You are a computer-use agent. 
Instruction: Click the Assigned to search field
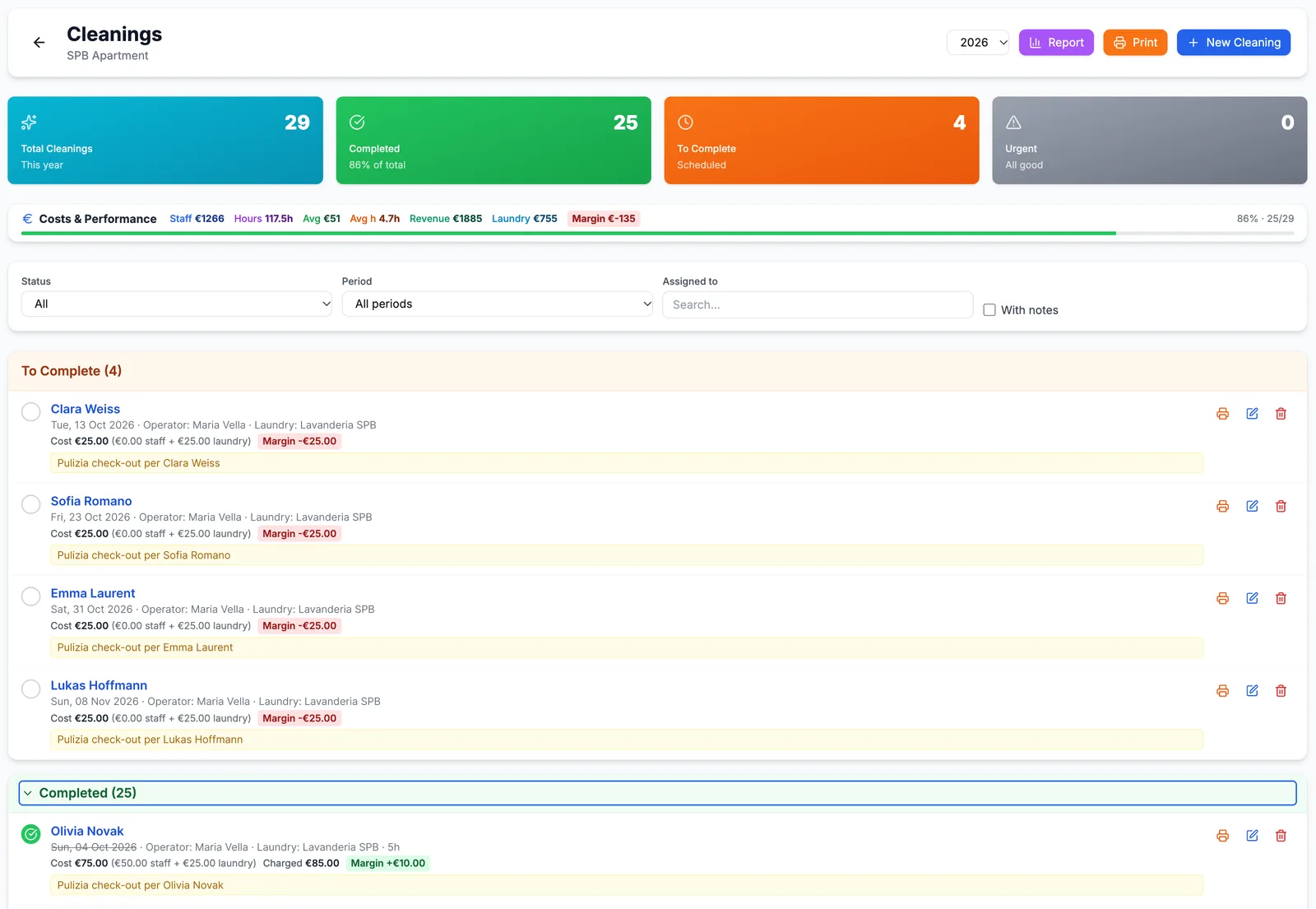818,304
